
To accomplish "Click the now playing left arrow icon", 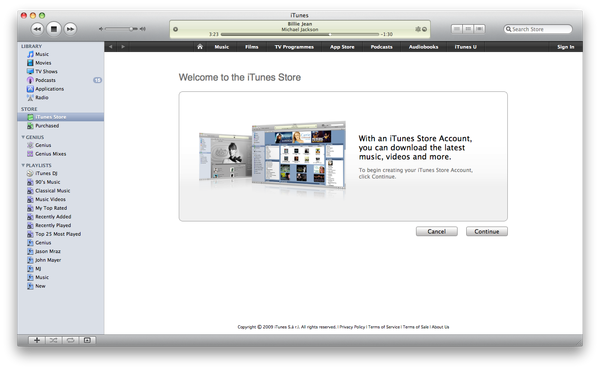I will [175, 29].
